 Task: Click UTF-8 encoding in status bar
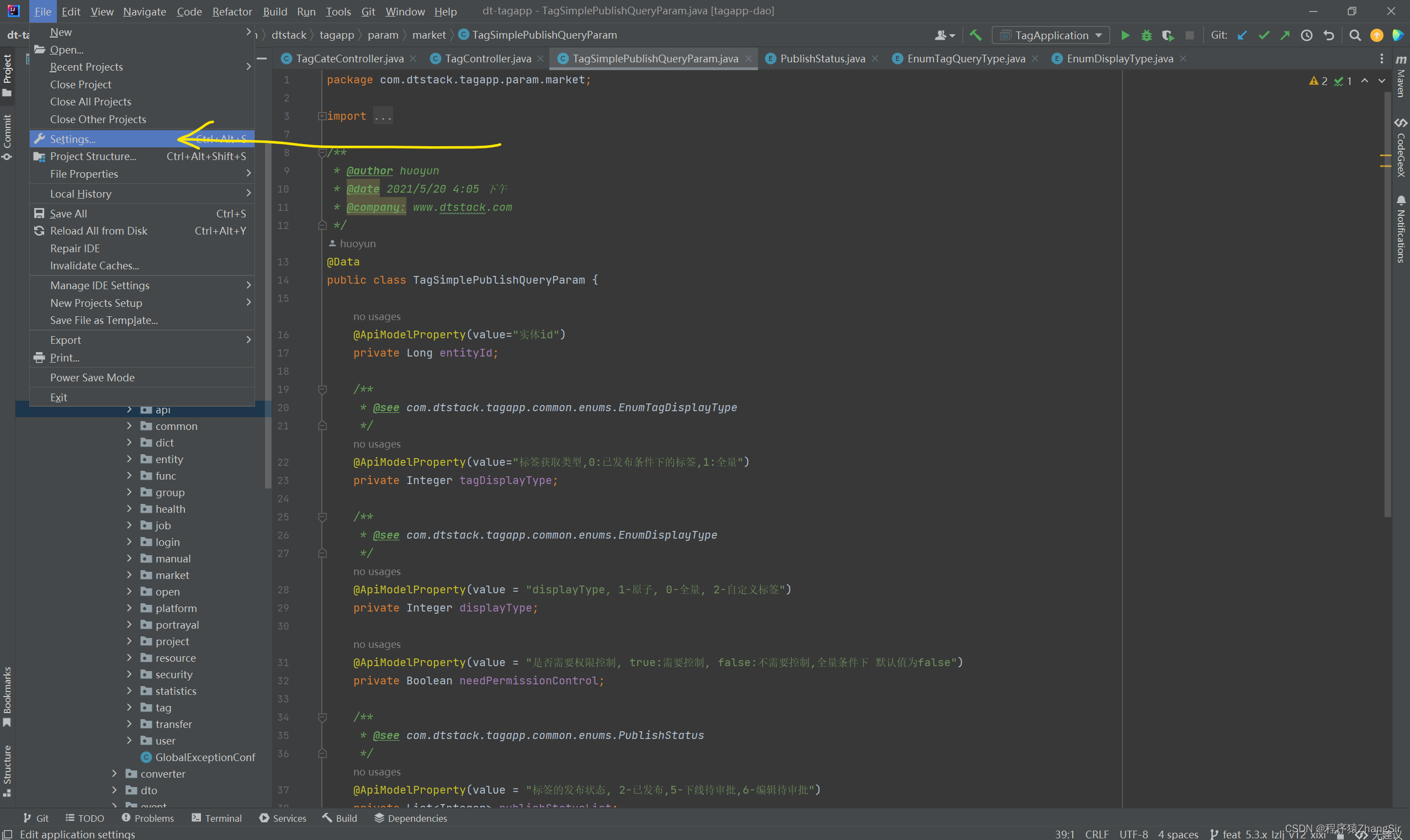[1133, 834]
